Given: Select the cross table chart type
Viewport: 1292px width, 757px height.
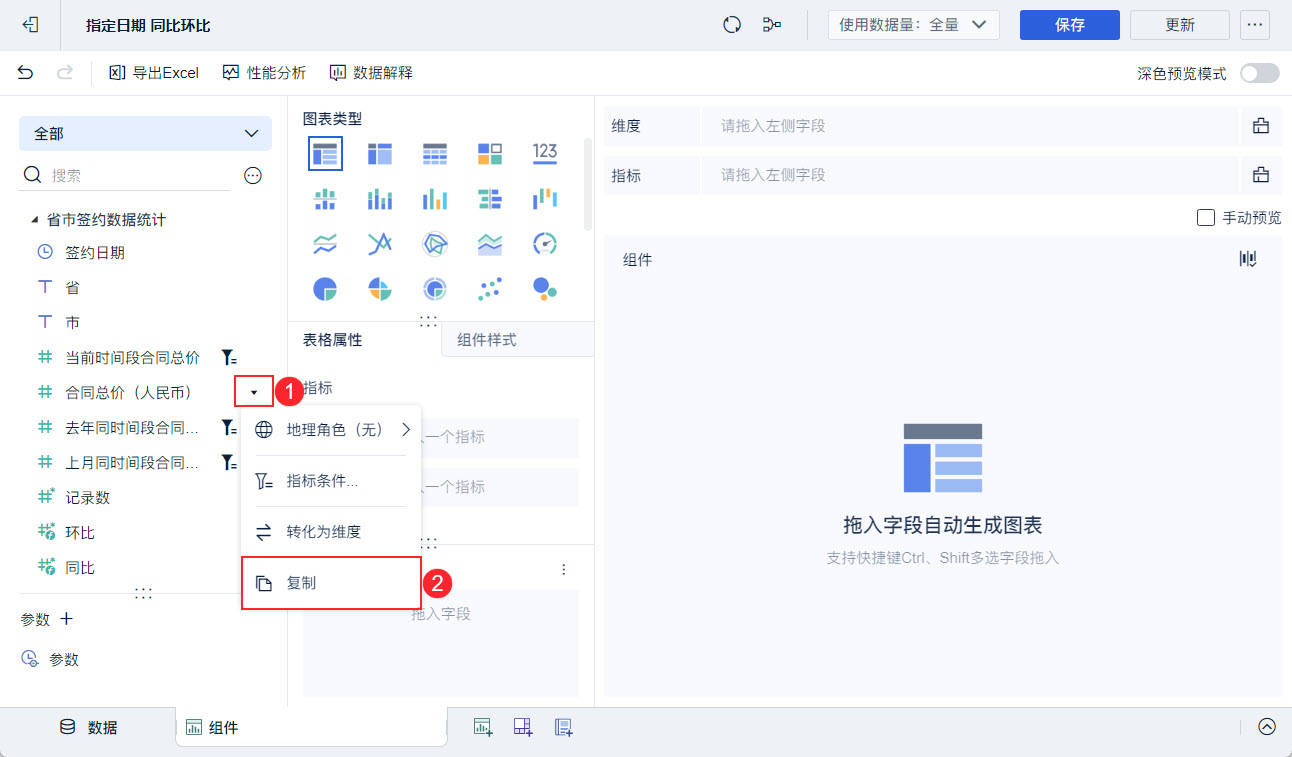Looking at the screenshot, I should tap(380, 153).
